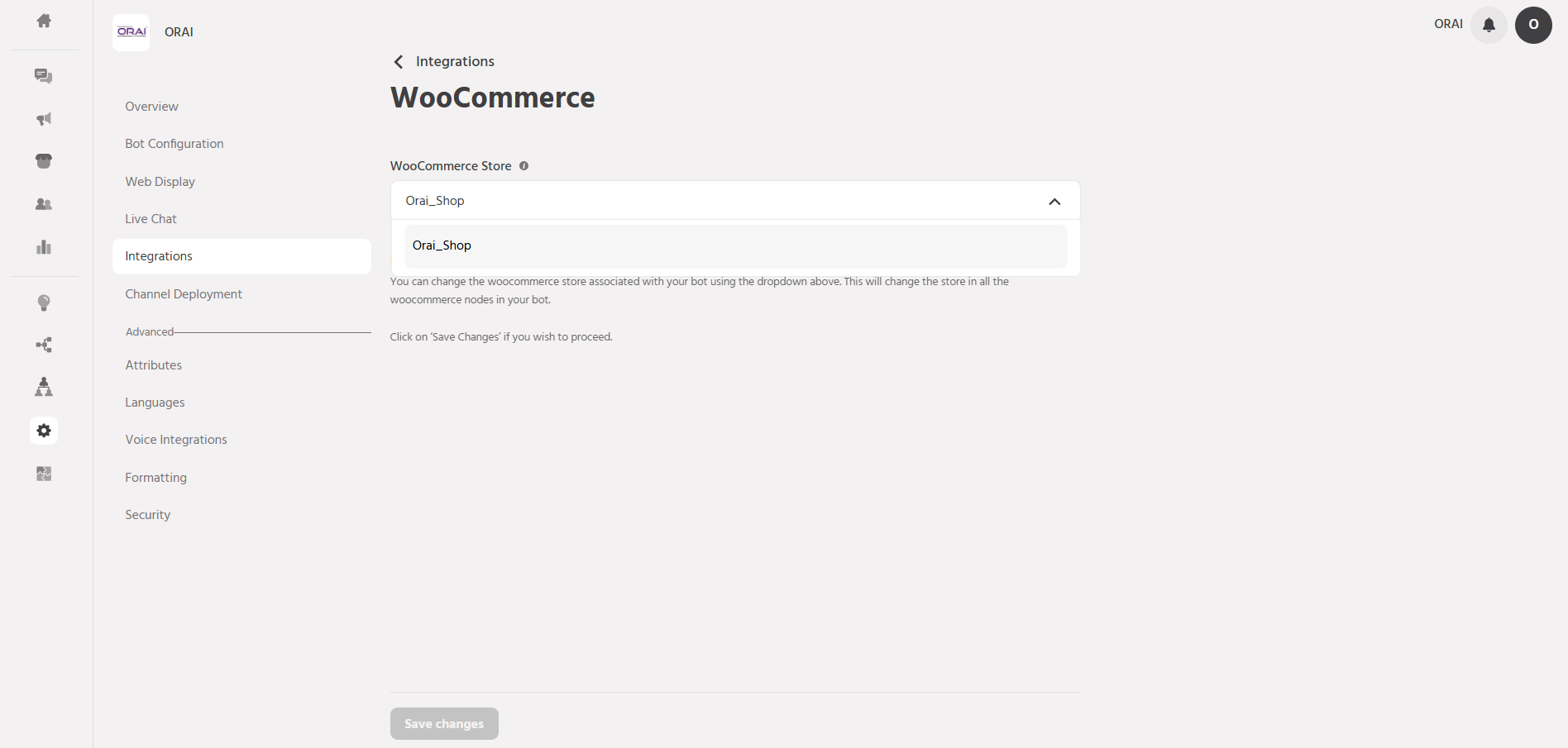
Task: Click the storefront icon in sidebar
Action: pyautogui.click(x=44, y=161)
